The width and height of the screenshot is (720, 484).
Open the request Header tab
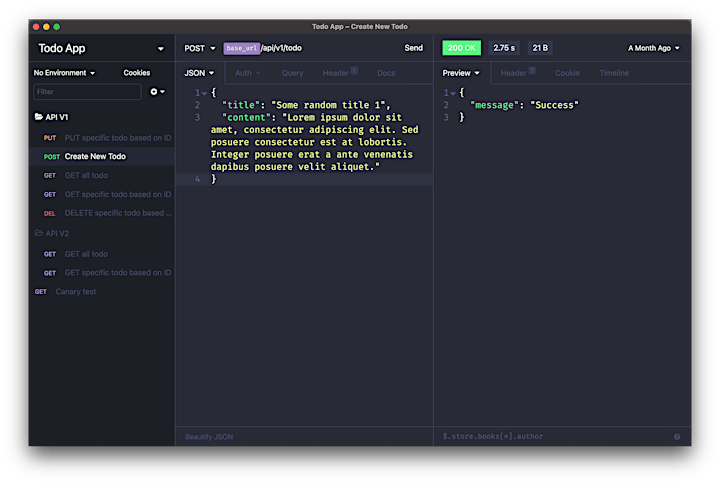pos(340,73)
